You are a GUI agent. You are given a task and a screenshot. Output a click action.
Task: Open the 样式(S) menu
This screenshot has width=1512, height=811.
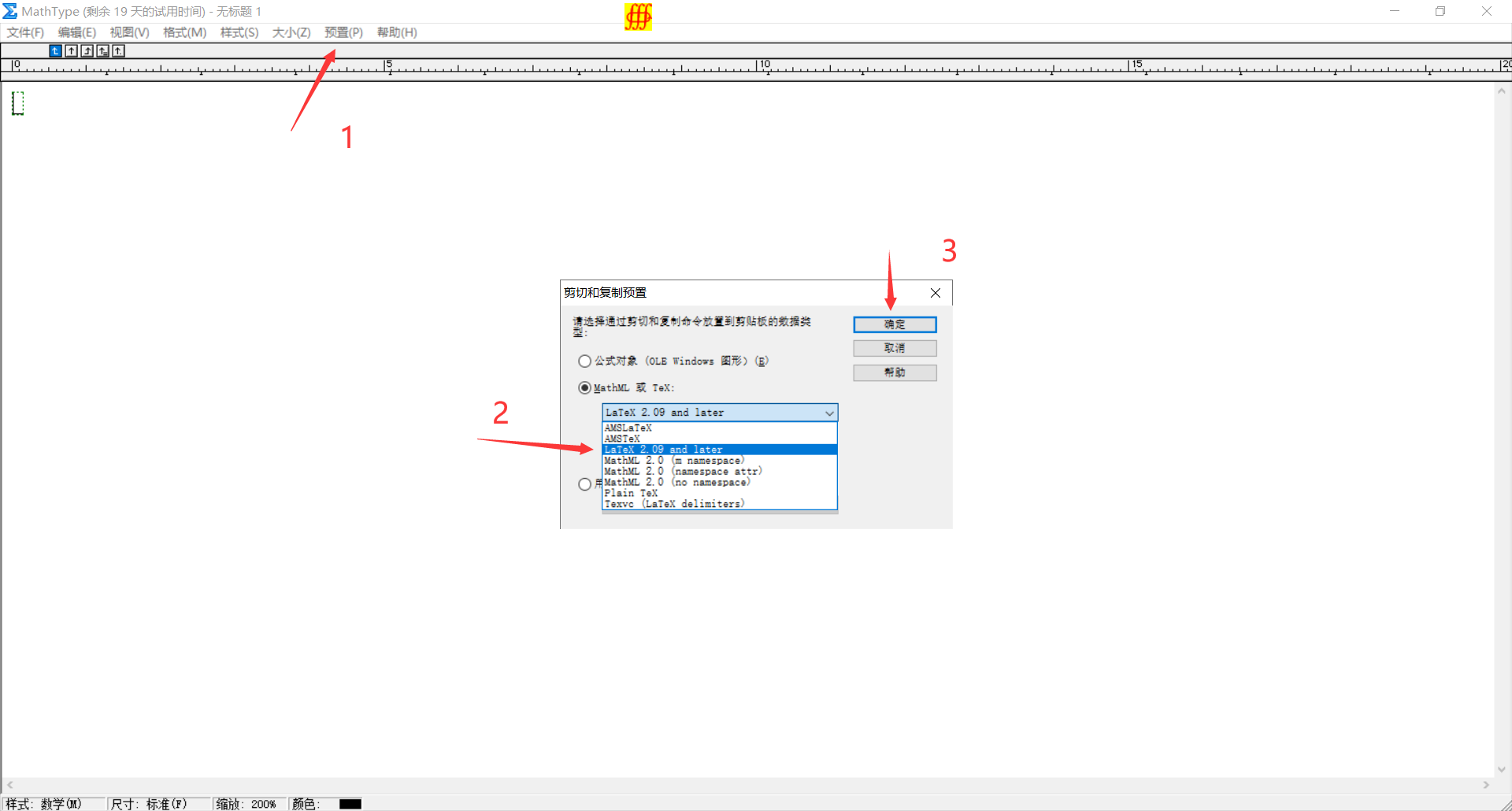(239, 32)
